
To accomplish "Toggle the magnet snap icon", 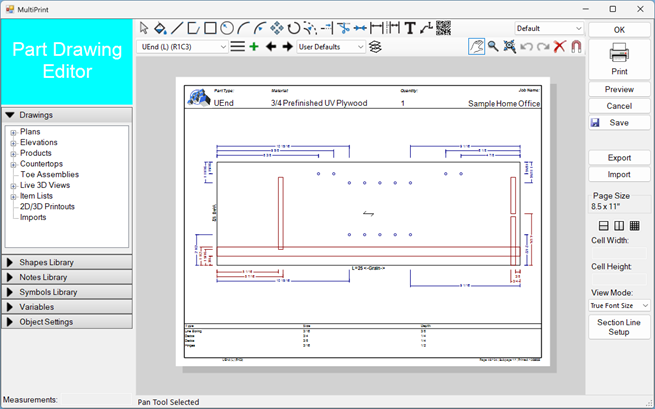I will pyautogui.click(x=576, y=46).
